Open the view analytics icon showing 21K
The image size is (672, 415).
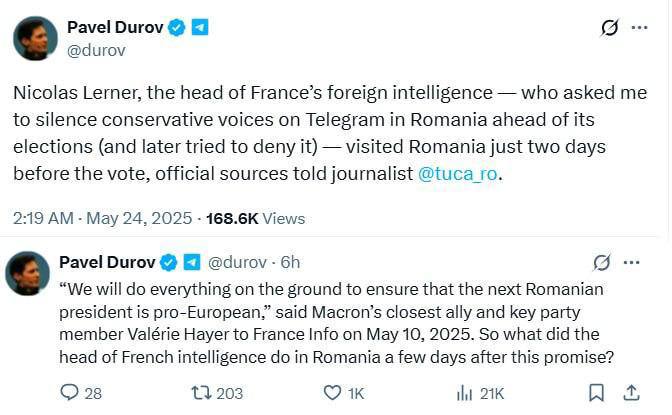tap(462, 393)
